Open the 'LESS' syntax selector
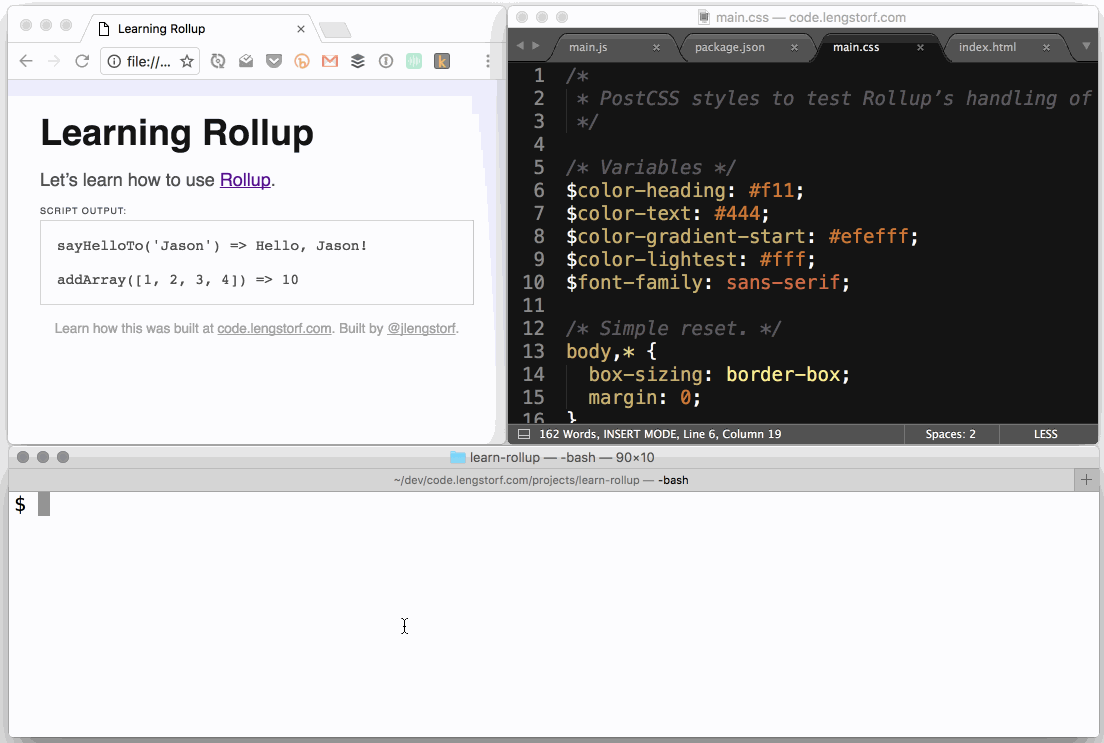This screenshot has height=743, width=1104. pos(1046,434)
